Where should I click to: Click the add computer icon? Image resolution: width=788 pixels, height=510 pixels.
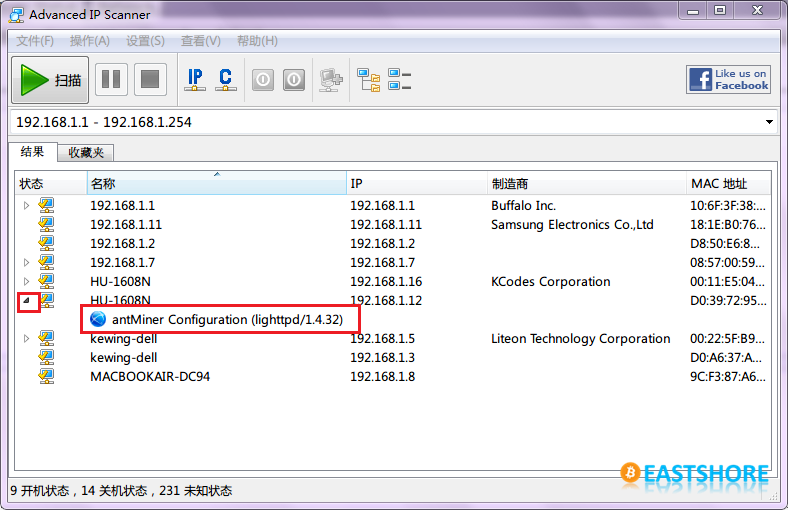pyautogui.click(x=331, y=80)
